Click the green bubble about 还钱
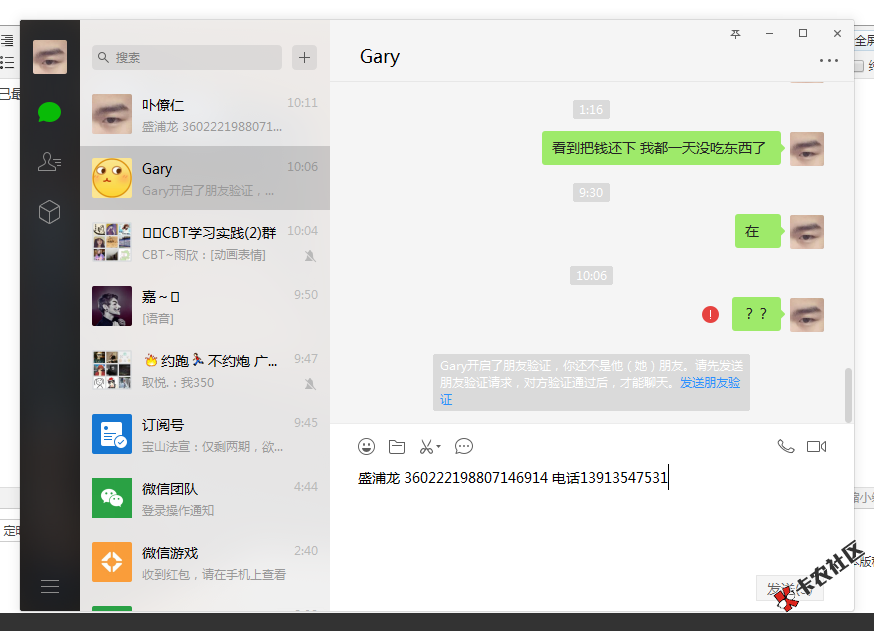 [661, 148]
